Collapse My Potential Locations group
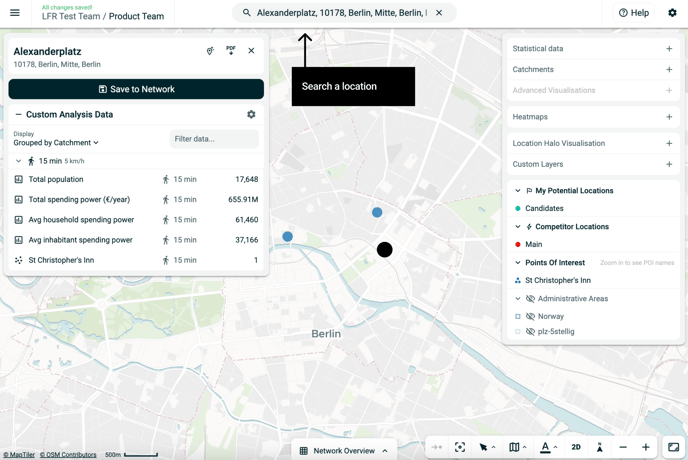 point(518,190)
